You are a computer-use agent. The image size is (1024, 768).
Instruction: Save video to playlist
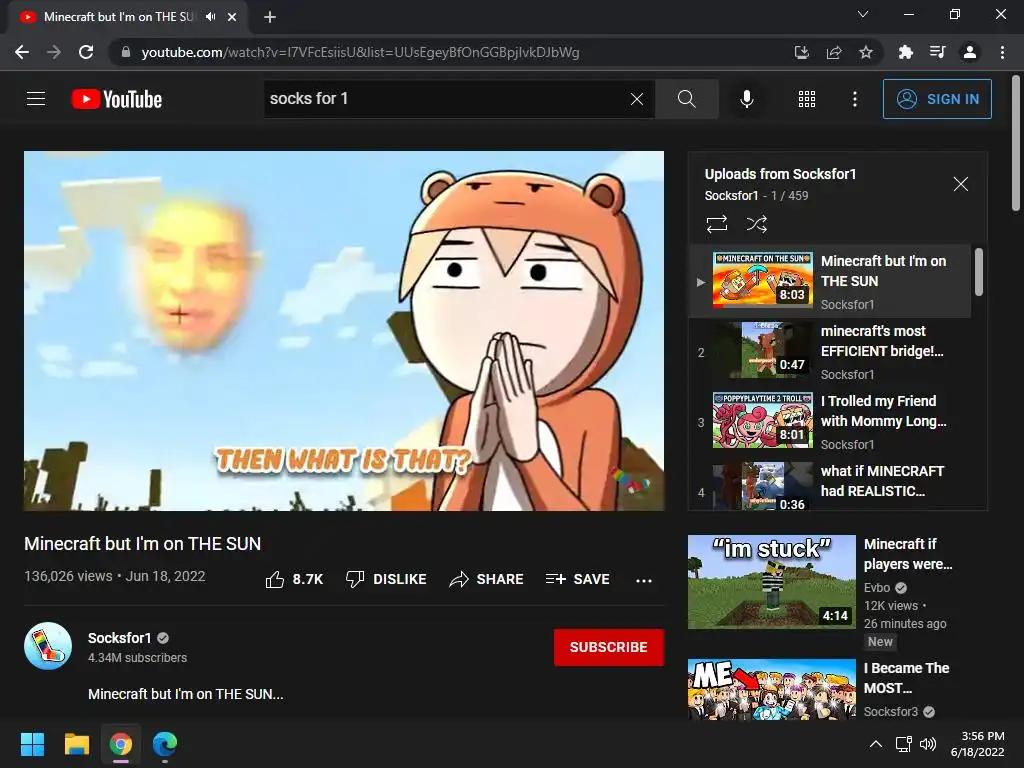(x=578, y=579)
